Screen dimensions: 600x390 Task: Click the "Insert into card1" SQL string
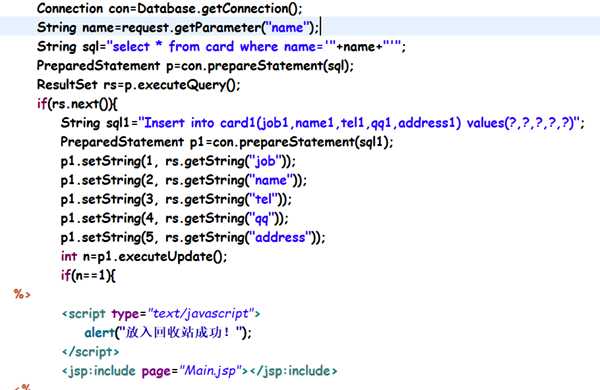click(x=360, y=123)
